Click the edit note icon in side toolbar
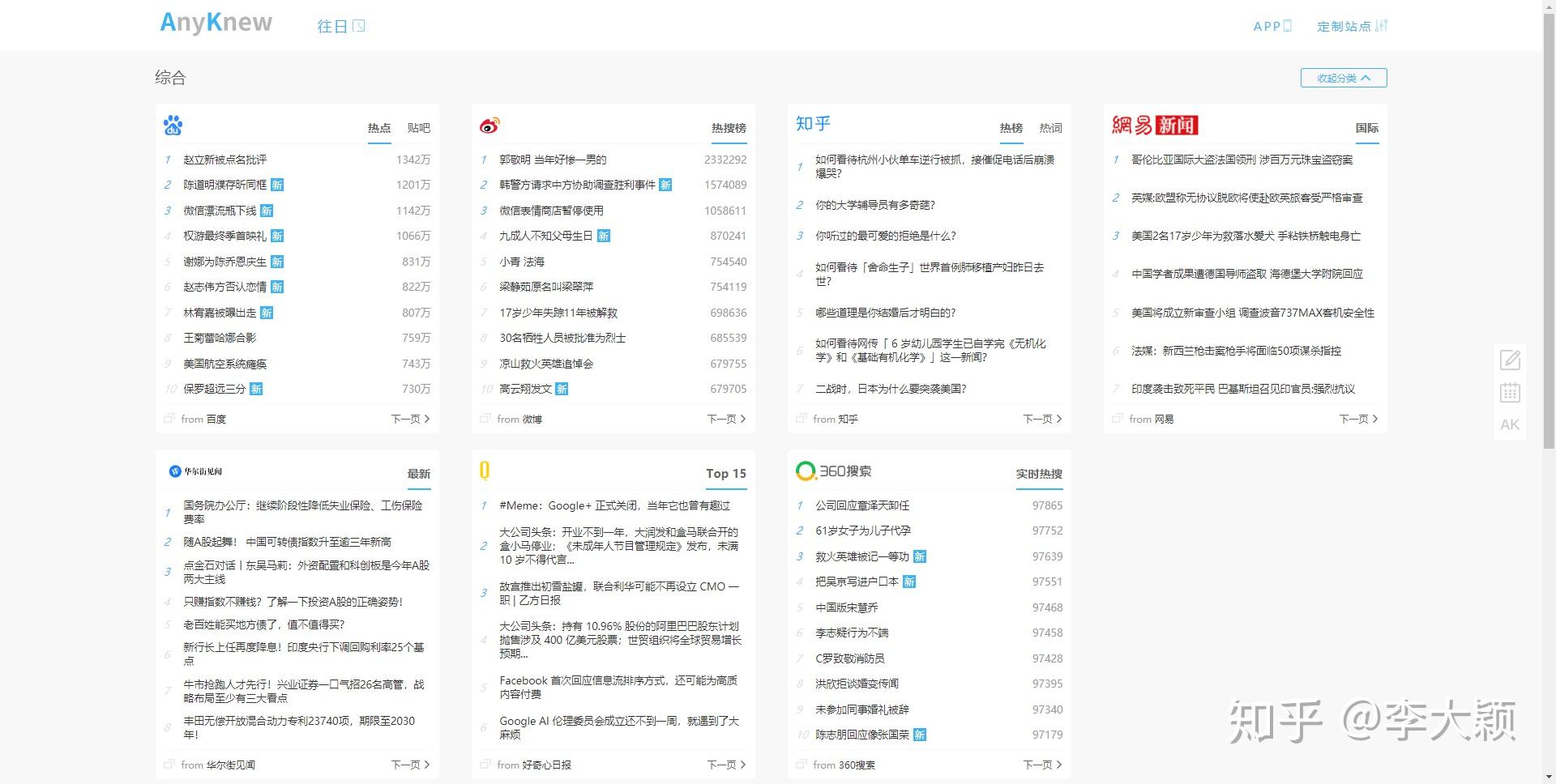The height and width of the screenshot is (784, 1556). (1510, 360)
